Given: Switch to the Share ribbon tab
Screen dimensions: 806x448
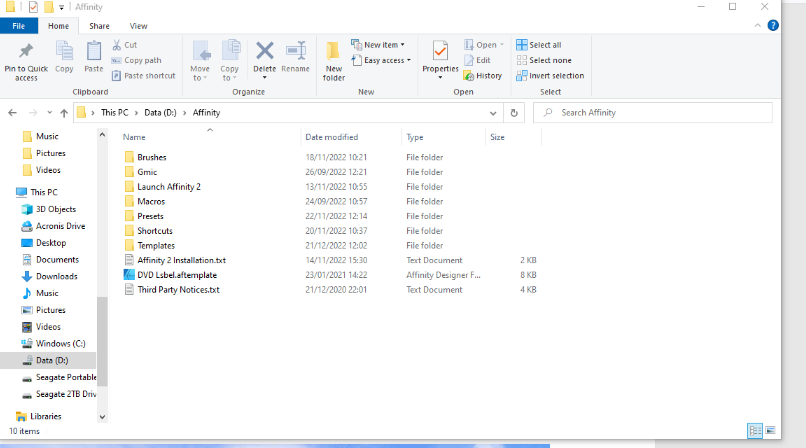Looking at the screenshot, I should [x=99, y=26].
